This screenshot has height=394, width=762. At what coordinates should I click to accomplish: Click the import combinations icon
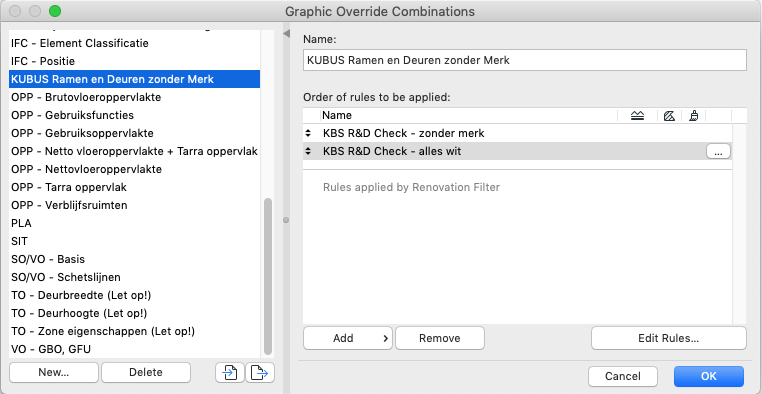229,373
